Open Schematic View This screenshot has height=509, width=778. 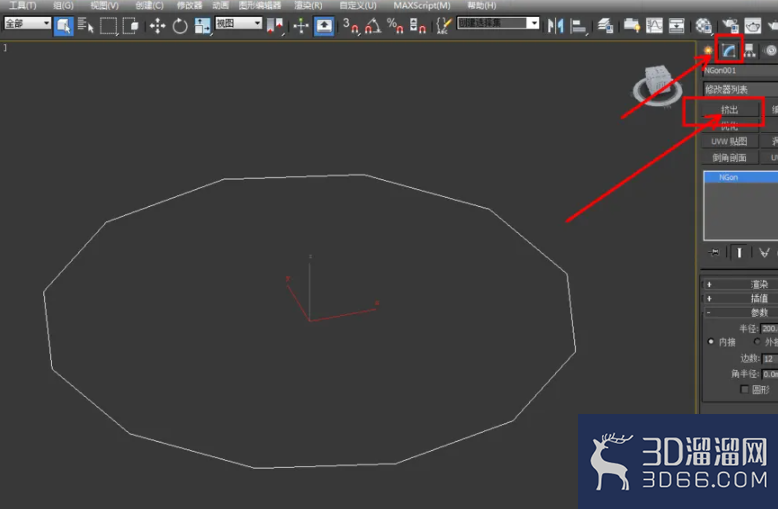pos(676,25)
